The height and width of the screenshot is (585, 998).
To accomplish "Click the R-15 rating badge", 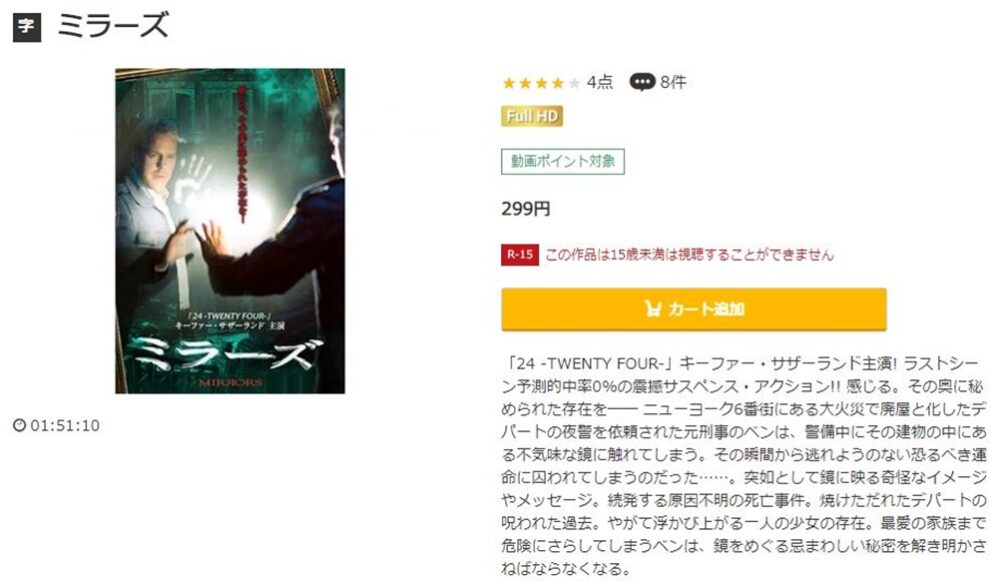I will pyautogui.click(x=519, y=255).
